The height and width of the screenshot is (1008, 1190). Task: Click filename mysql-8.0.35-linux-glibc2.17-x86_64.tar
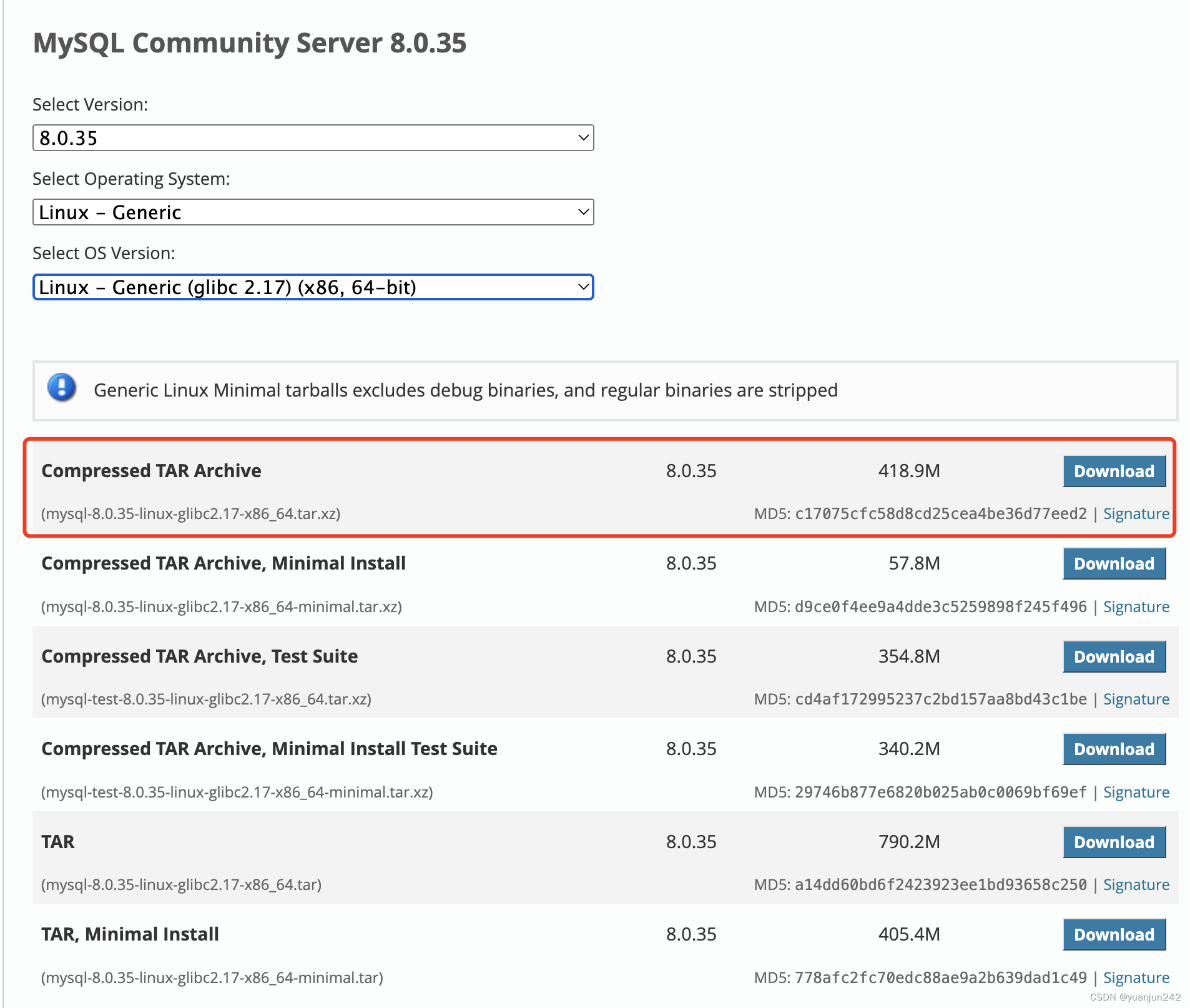click(x=182, y=885)
